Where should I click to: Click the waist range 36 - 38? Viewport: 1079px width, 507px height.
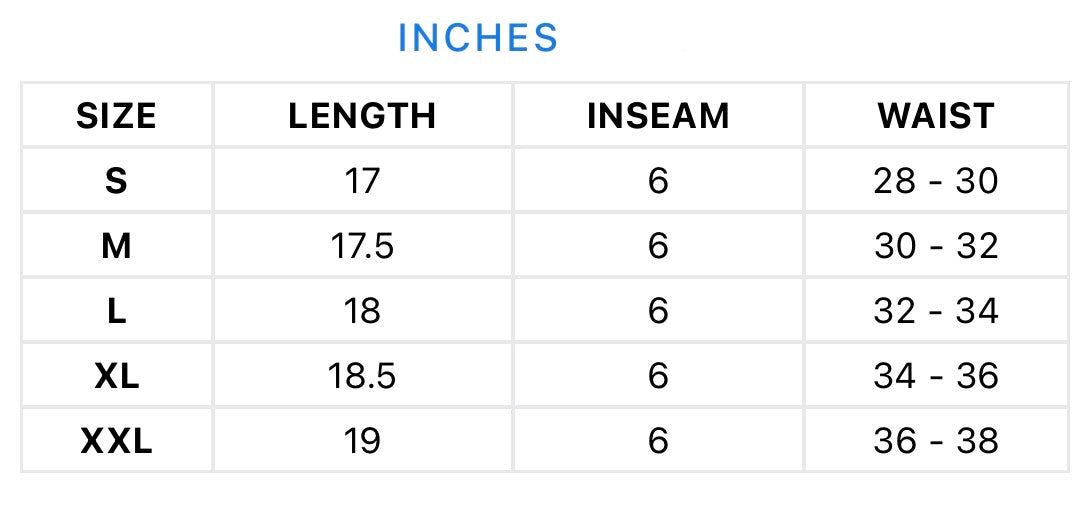(936, 441)
